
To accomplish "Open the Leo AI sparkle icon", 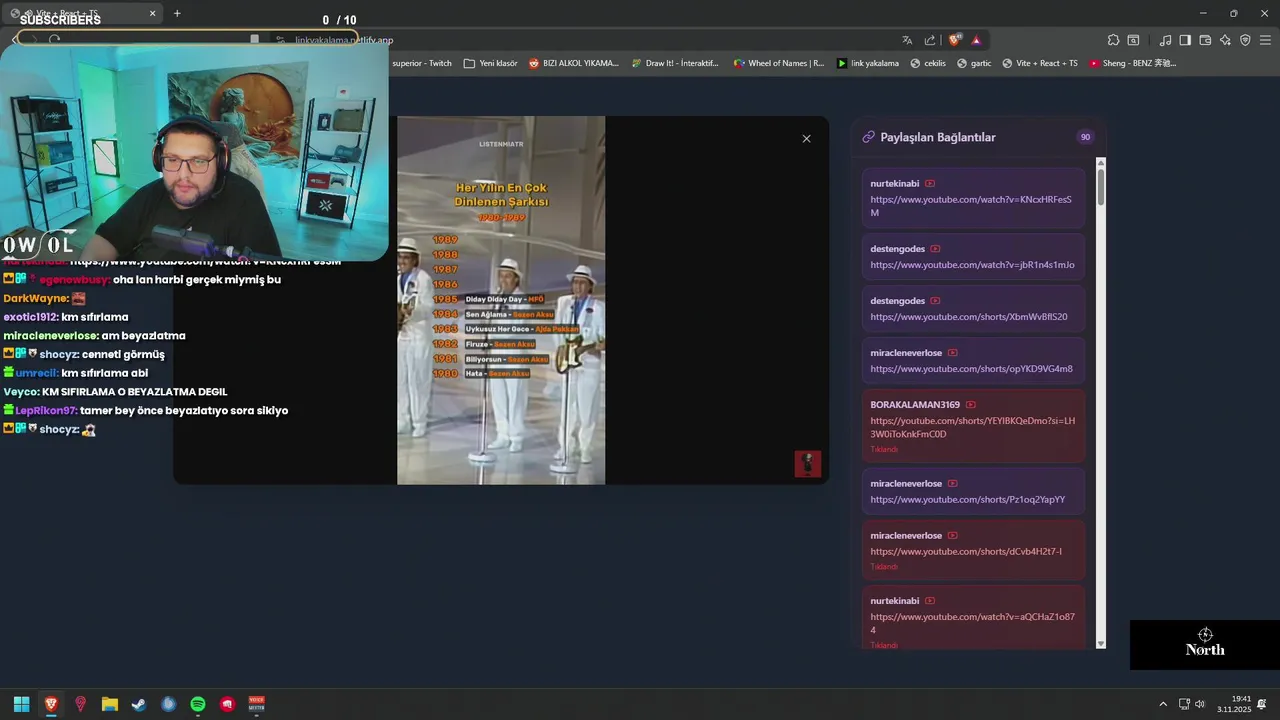I will (x=1225, y=40).
